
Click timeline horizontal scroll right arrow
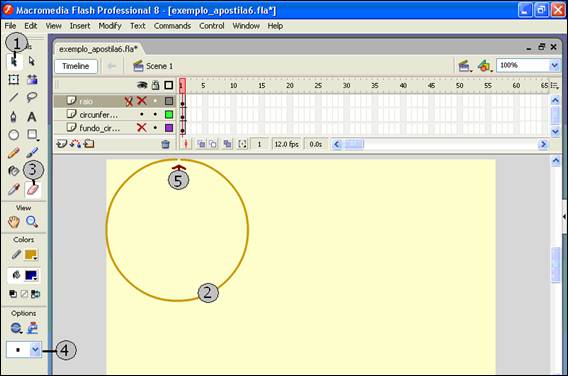(543, 144)
